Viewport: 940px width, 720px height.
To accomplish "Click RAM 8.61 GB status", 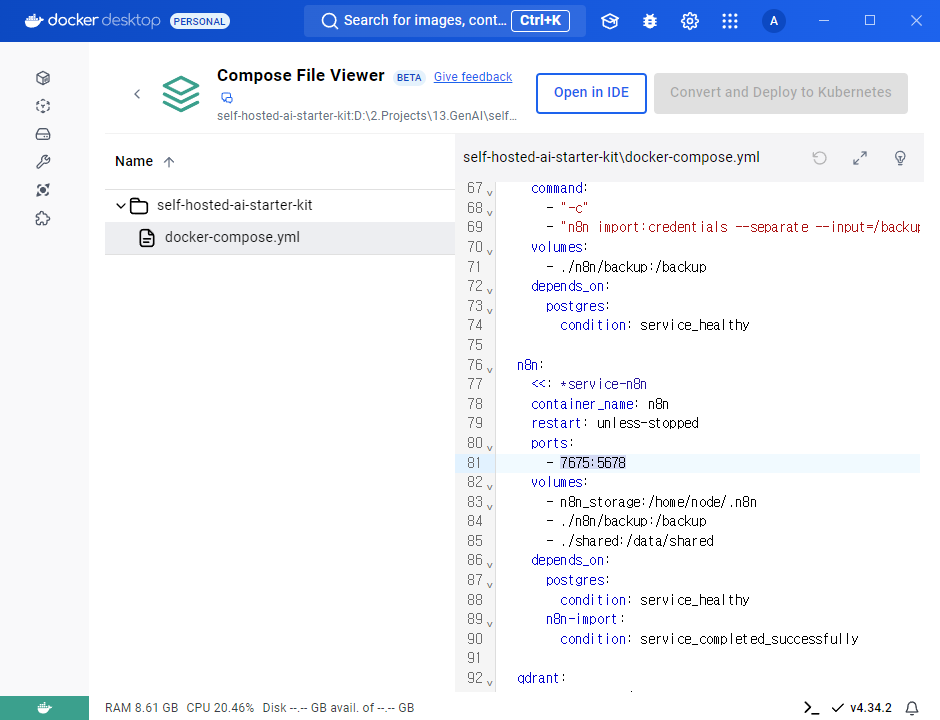I will tap(141, 708).
